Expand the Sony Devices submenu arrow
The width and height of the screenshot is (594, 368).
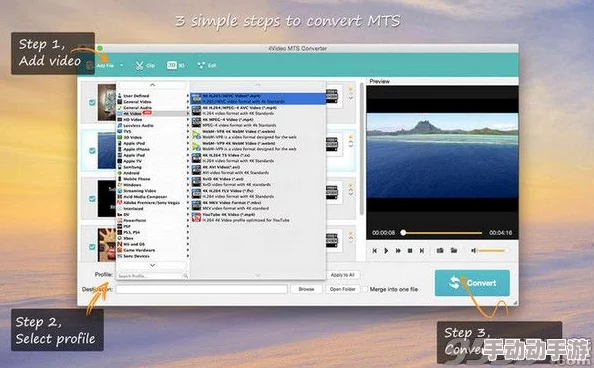tap(188, 256)
